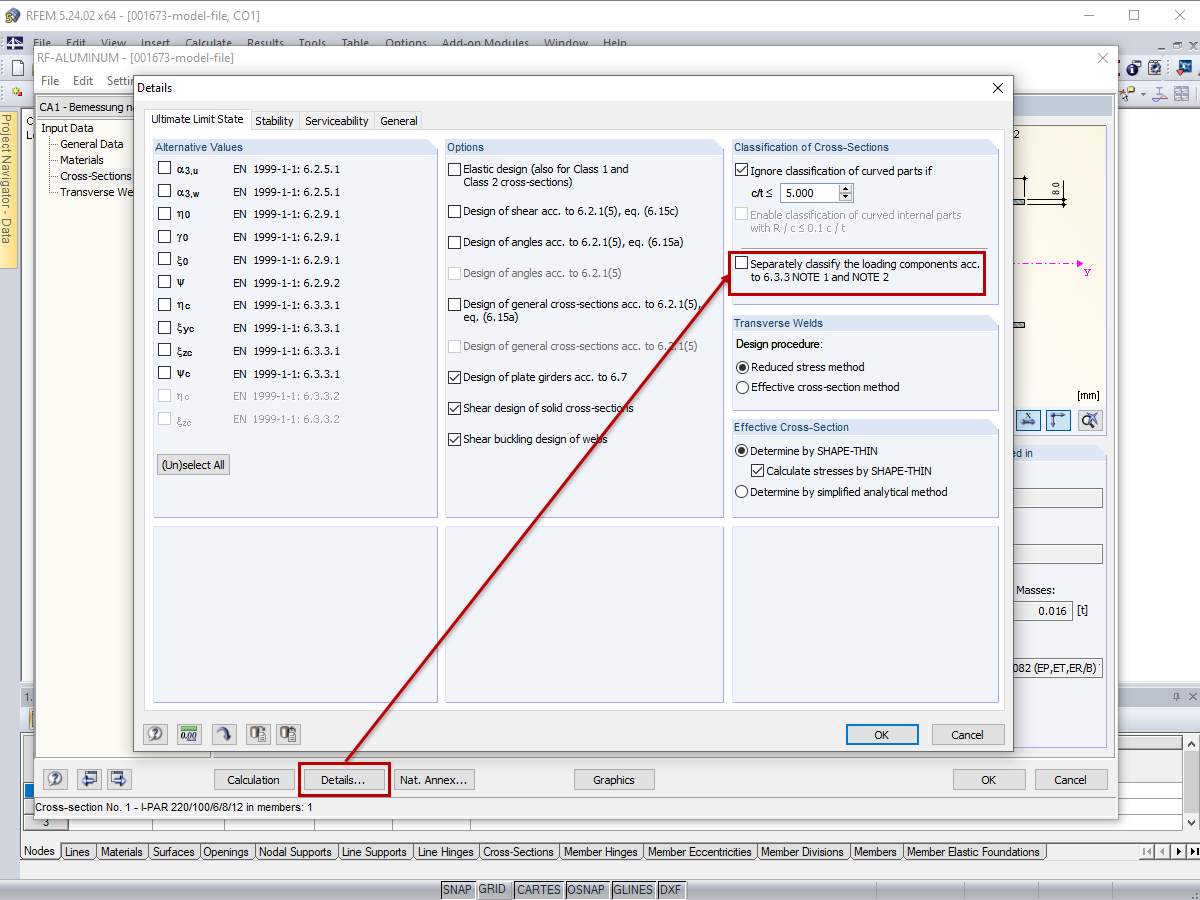The image size is (1200, 900).
Task: Open national annex settings with Nat. Annex button
Action: 434,779
